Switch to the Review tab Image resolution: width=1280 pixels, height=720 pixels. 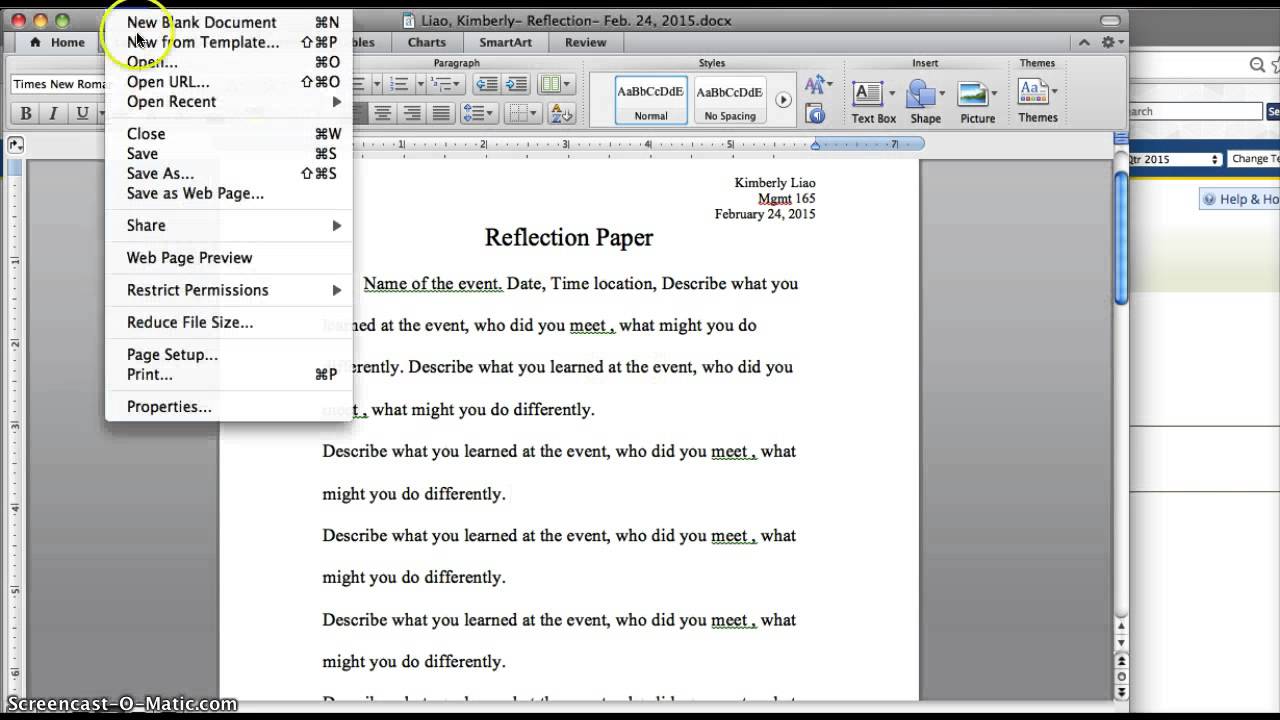(x=585, y=42)
